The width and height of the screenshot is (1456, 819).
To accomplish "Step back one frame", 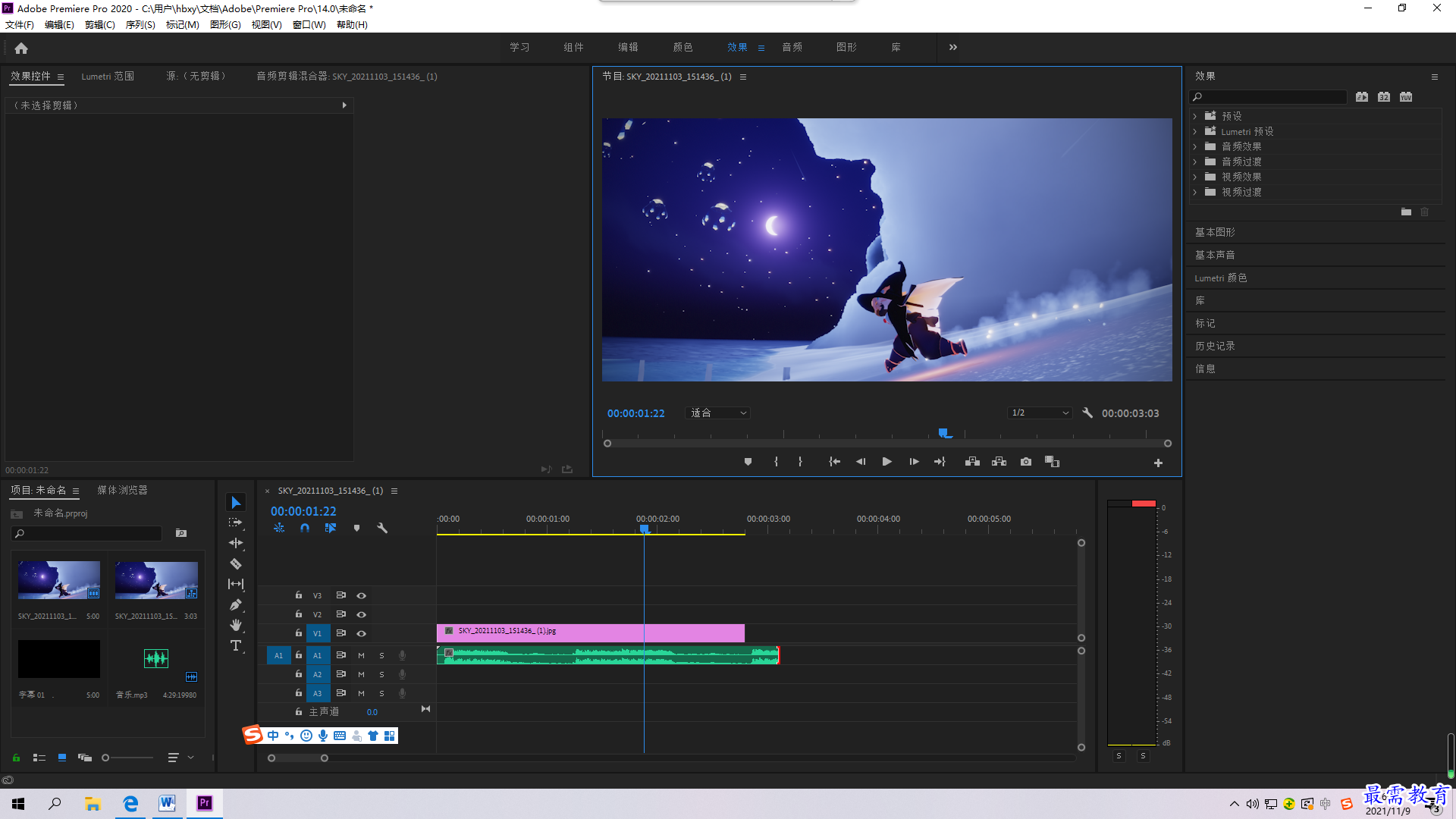I will [x=861, y=462].
